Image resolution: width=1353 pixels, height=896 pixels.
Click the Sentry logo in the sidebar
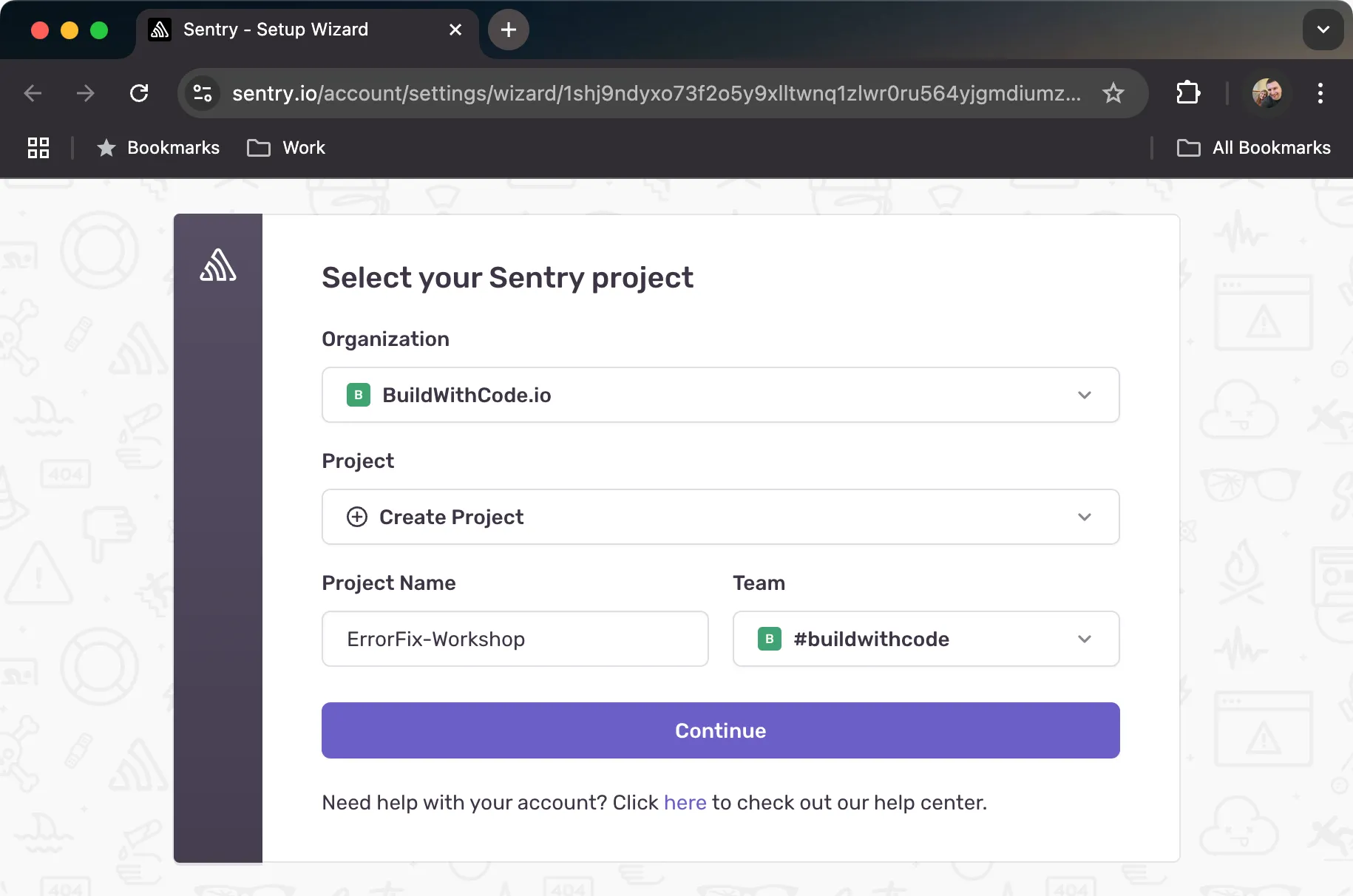pos(217,266)
